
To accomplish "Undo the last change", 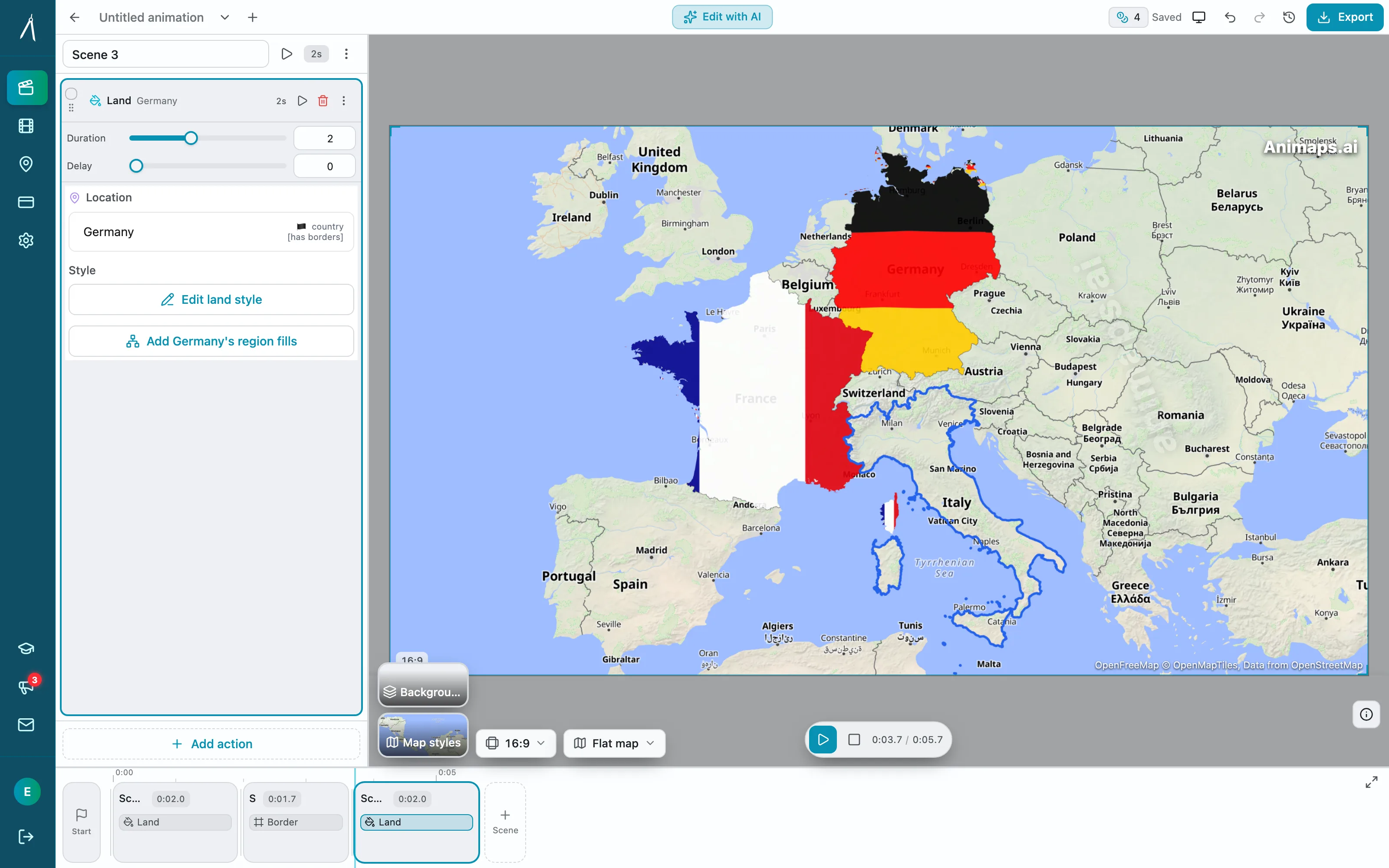I will coord(1229,17).
